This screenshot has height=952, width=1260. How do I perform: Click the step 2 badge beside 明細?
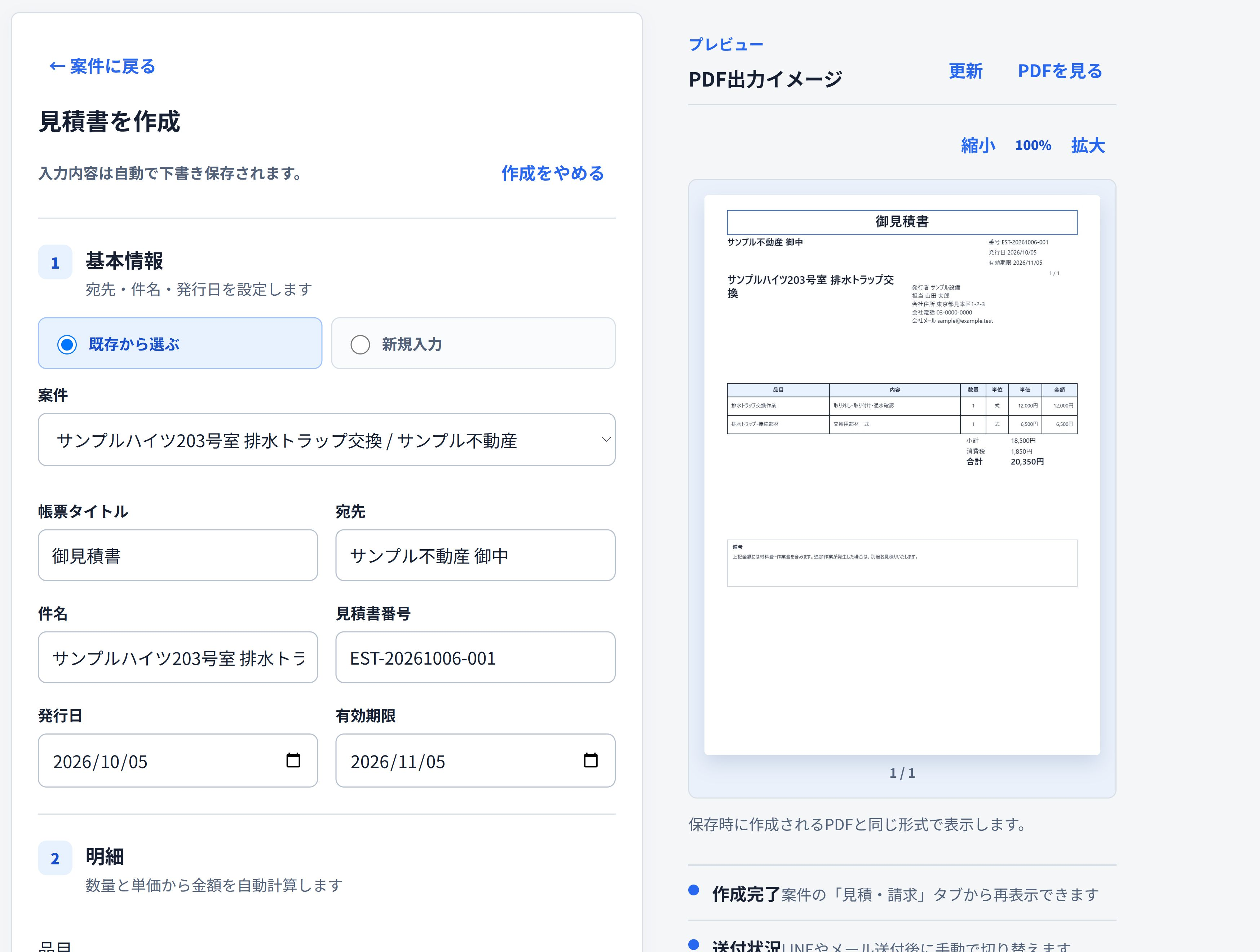coord(55,858)
